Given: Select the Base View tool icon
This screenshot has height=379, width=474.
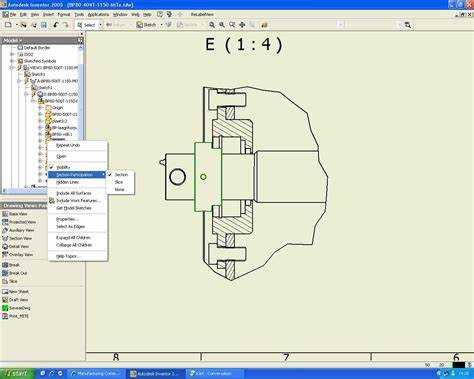Looking at the screenshot, I should coord(5,214).
